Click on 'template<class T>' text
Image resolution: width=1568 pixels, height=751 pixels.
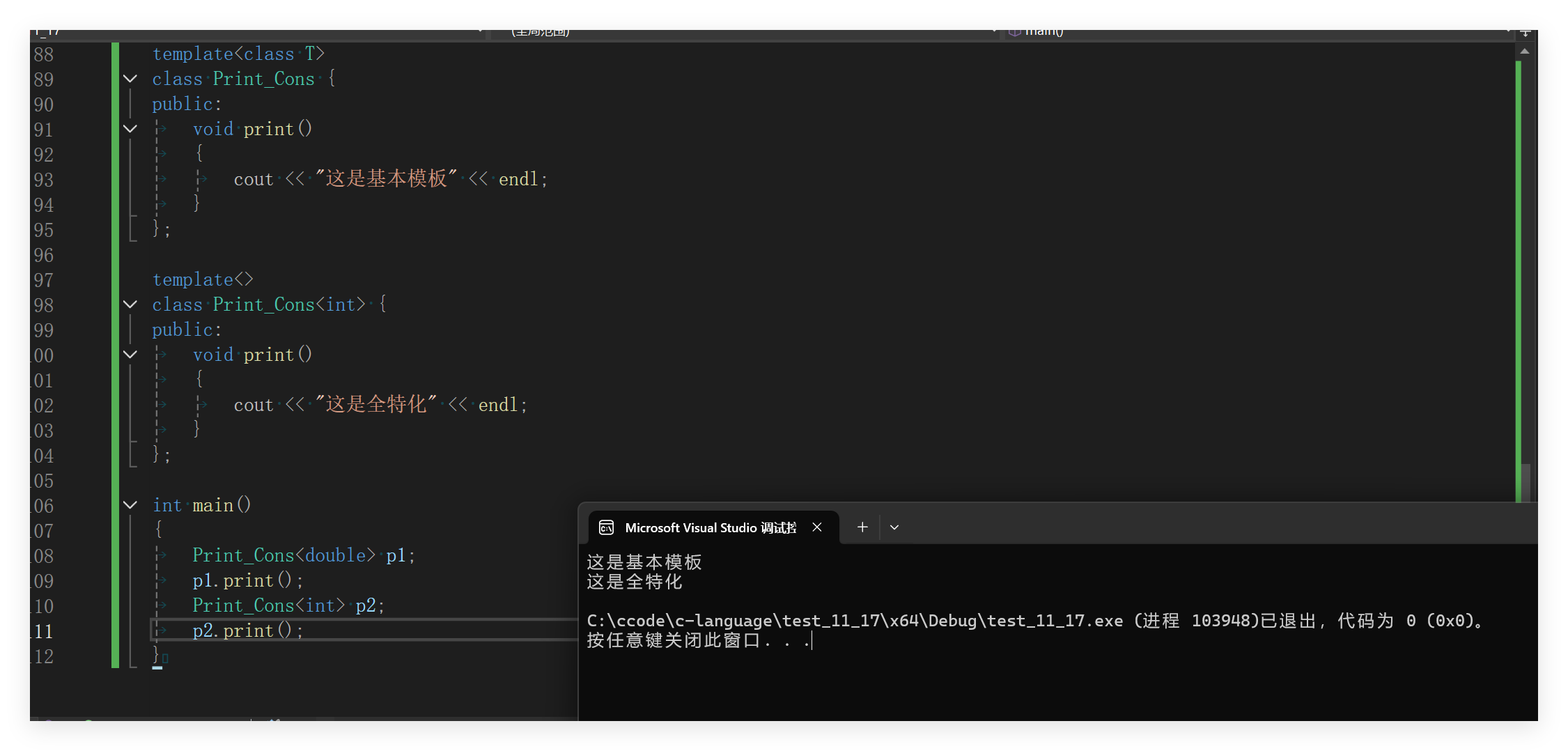click(238, 54)
